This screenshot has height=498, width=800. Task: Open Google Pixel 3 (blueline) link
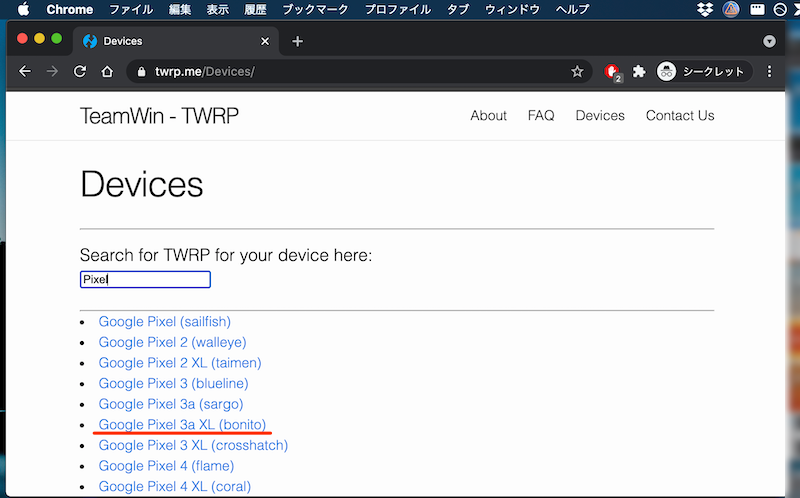[173, 383]
